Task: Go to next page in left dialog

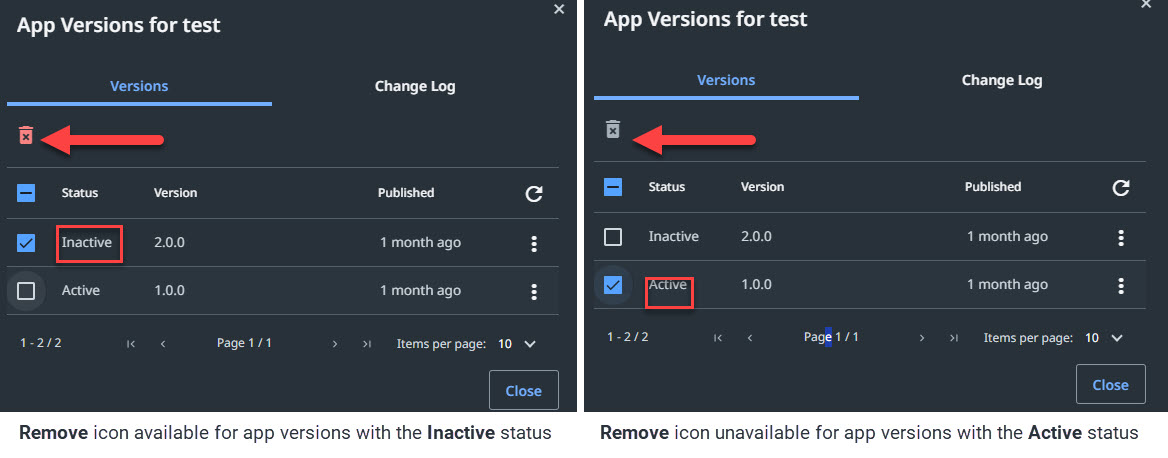Action: click(x=335, y=344)
